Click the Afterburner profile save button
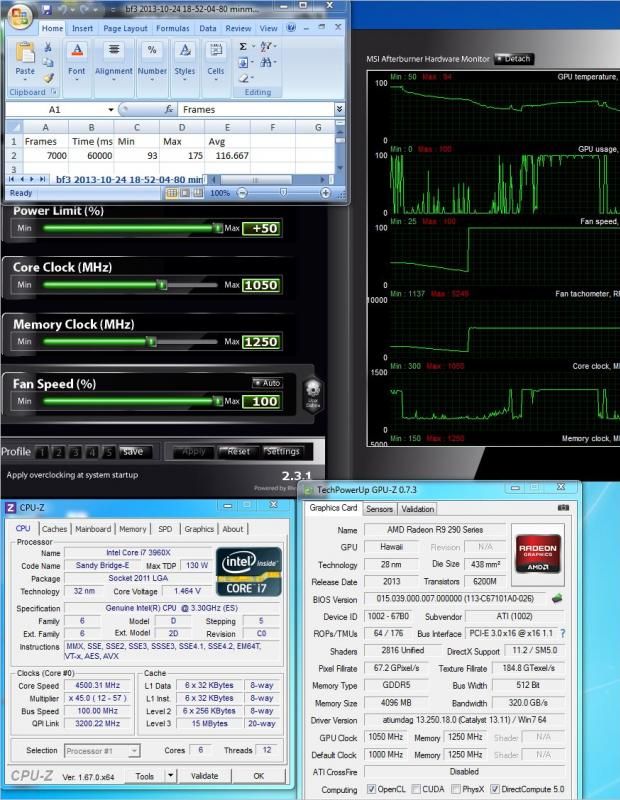 click(133, 452)
